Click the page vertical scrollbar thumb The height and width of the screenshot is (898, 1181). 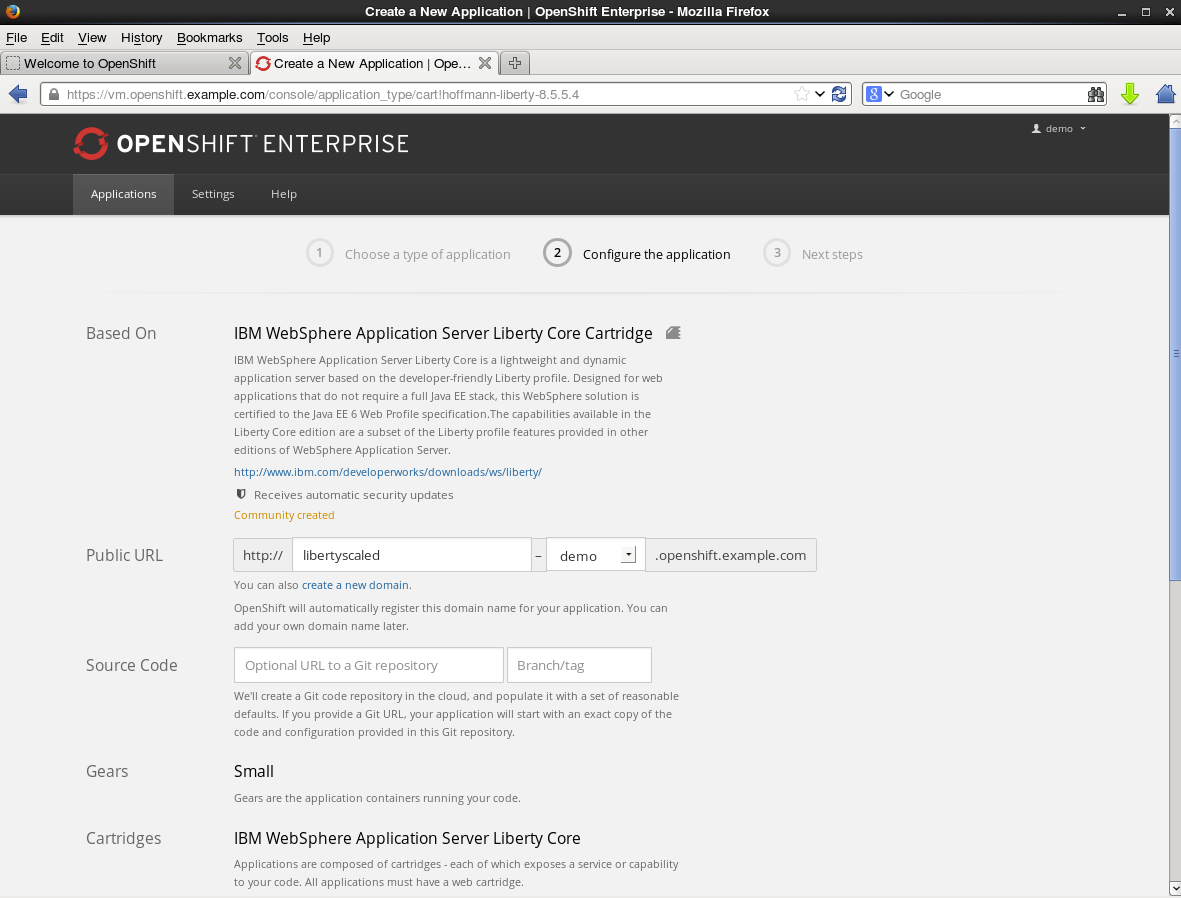(1174, 353)
